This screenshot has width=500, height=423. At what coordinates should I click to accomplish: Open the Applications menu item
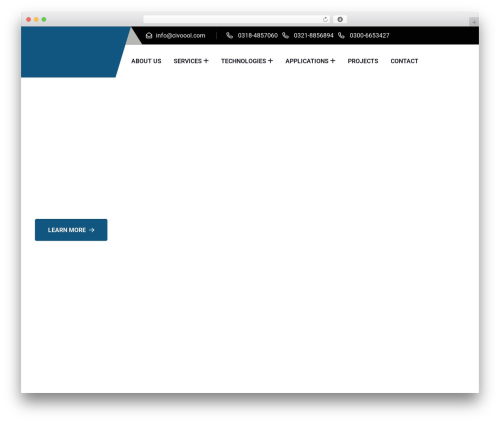pyautogui.click(x=307, y=61)
